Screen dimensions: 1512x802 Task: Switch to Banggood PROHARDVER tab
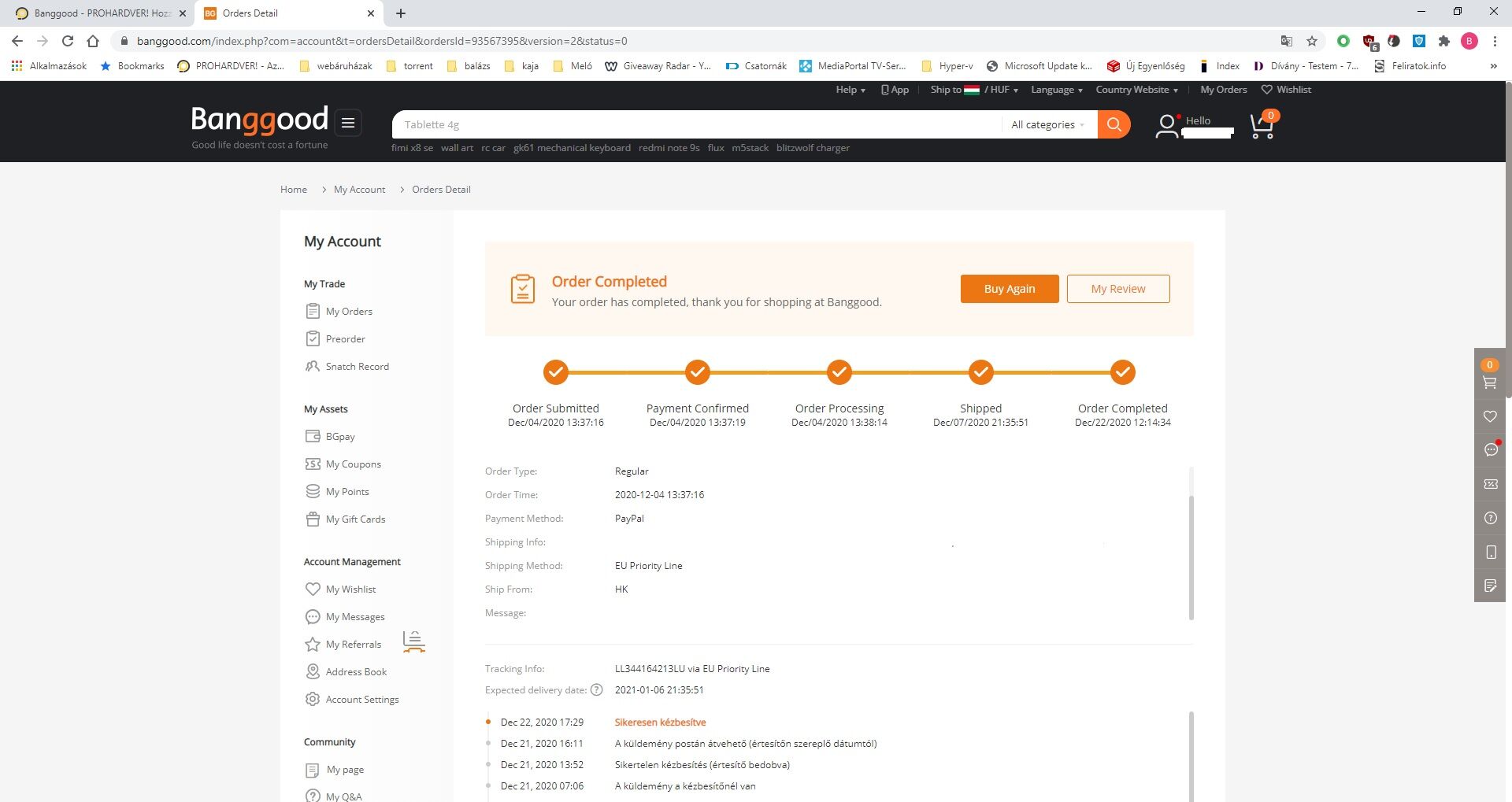(100, 13)
